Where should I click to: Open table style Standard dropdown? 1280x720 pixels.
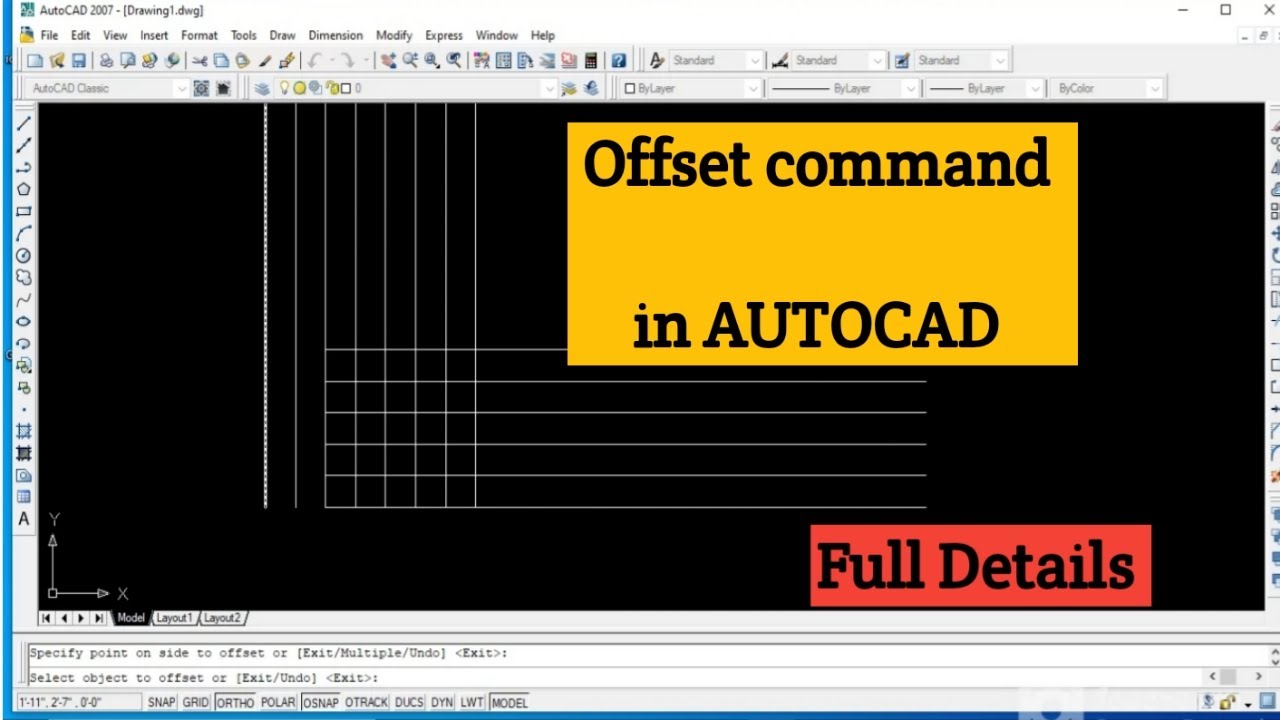pyautogui.click(x=999, y=60)
